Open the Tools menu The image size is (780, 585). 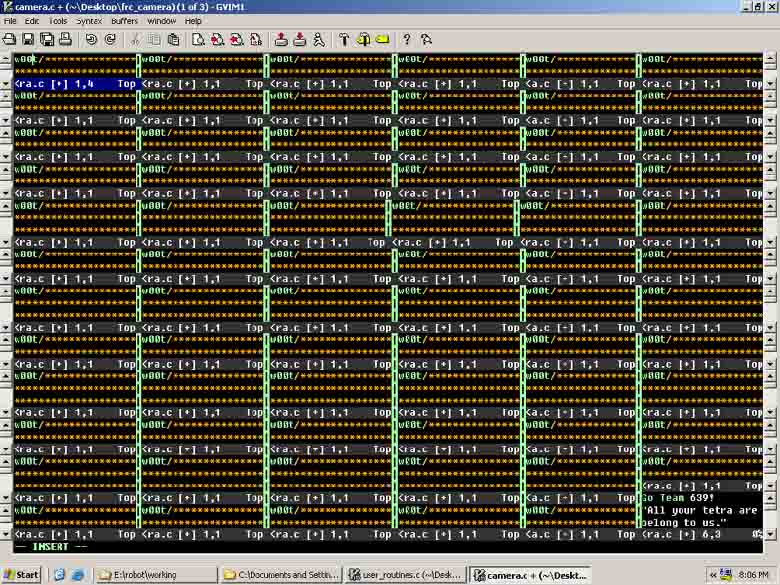click(x=58, y=21)
